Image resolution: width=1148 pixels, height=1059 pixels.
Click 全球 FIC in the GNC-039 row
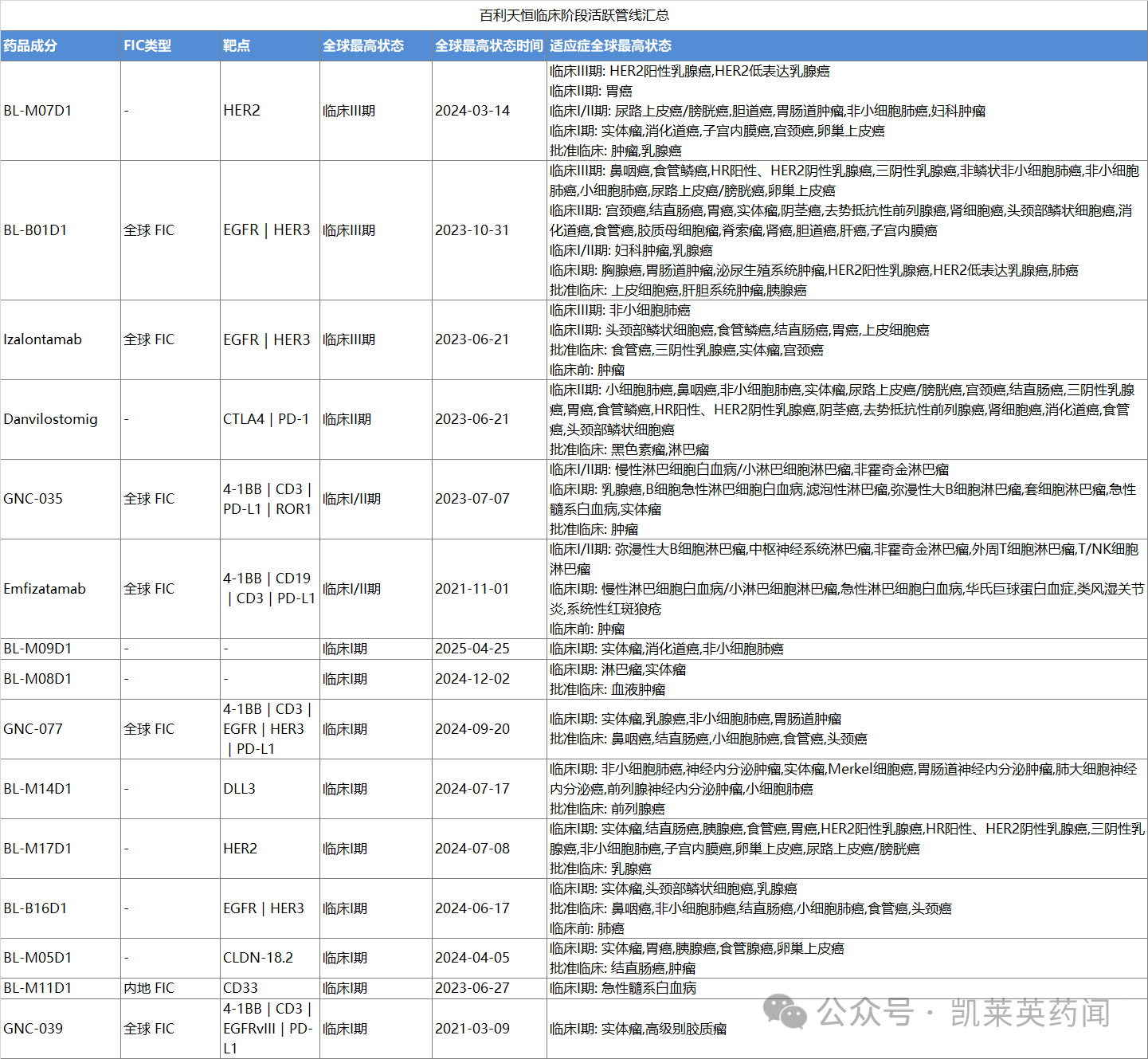coord(149,1029)
